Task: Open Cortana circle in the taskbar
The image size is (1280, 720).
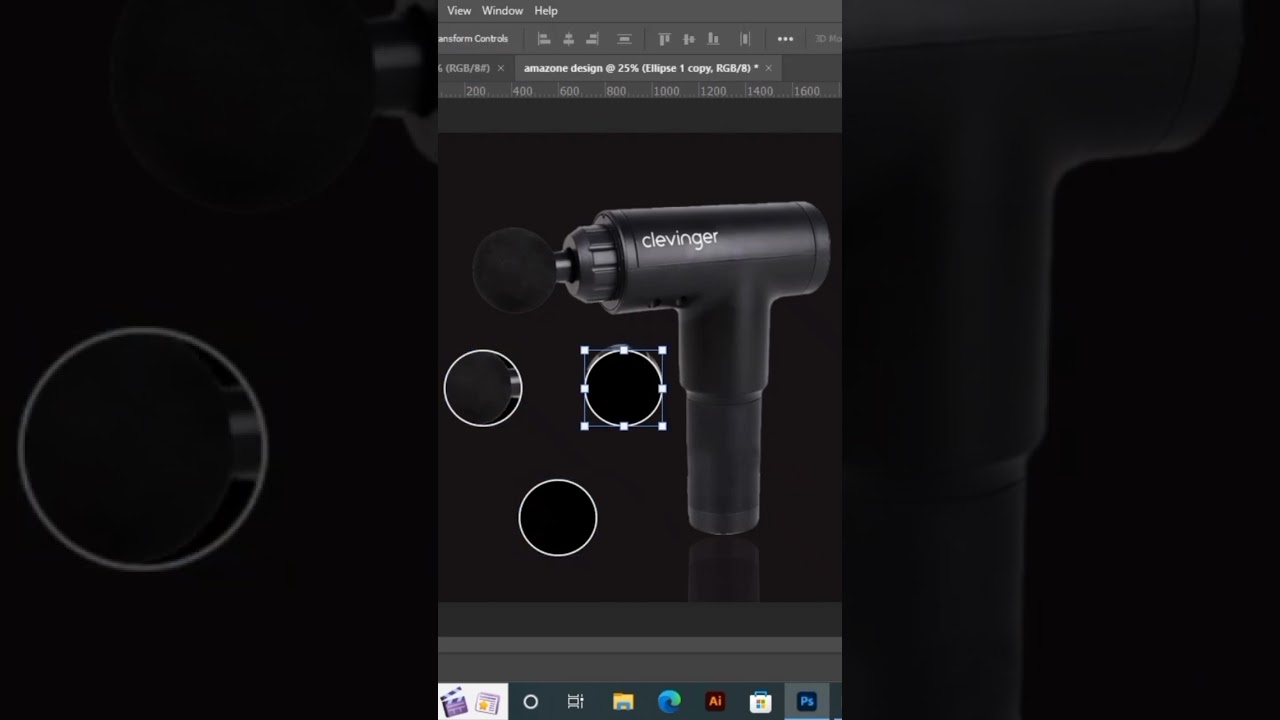Action: click(x=531, y=702)
